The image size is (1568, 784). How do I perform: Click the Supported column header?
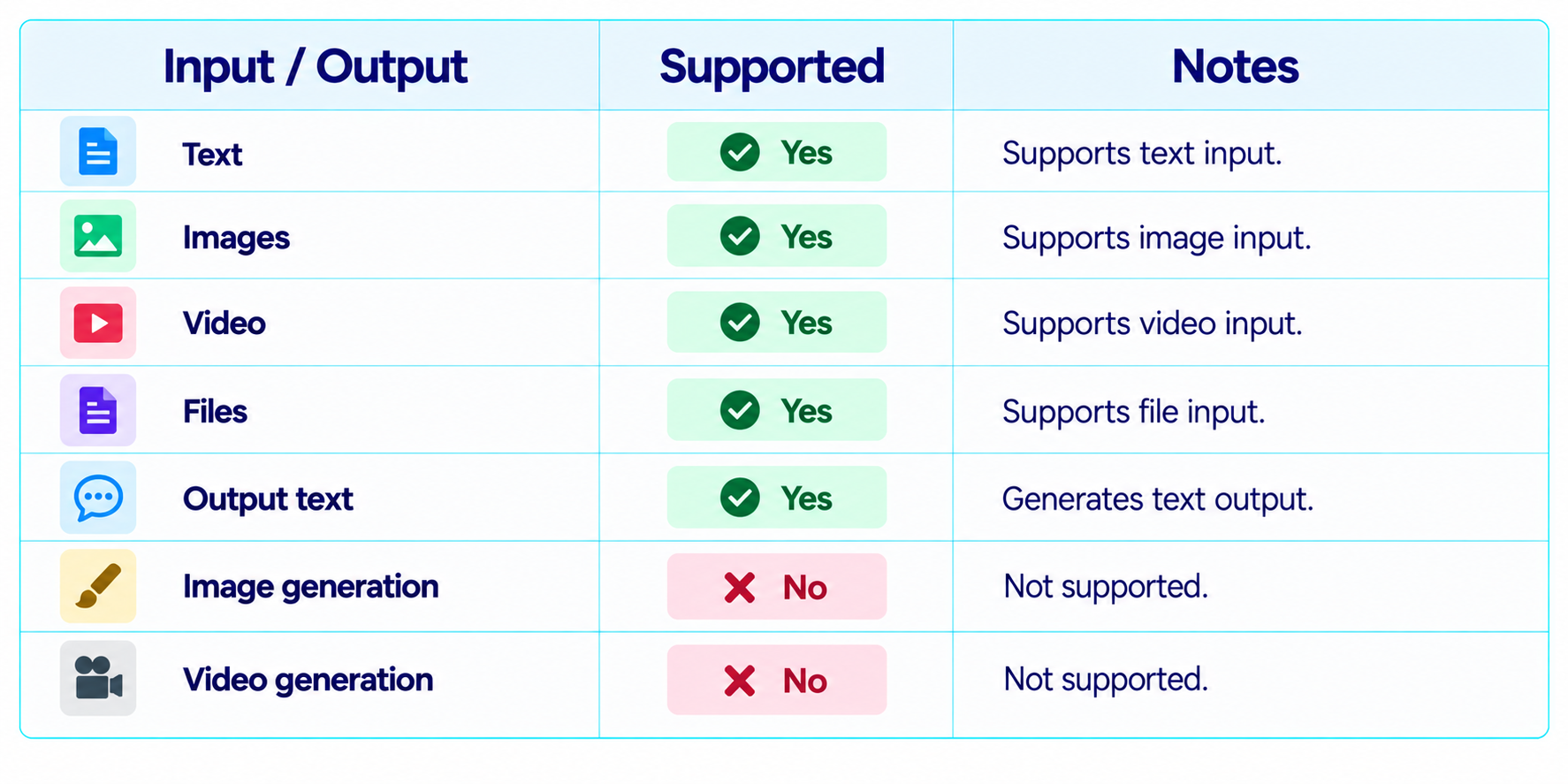click(773, 66)
